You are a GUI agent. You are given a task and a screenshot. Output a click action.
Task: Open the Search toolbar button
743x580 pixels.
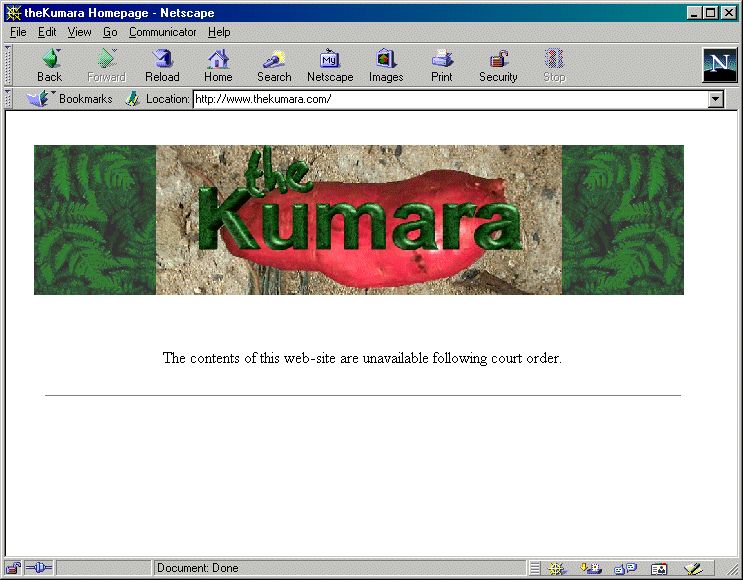pyautogui.click(x=274, y=66)
